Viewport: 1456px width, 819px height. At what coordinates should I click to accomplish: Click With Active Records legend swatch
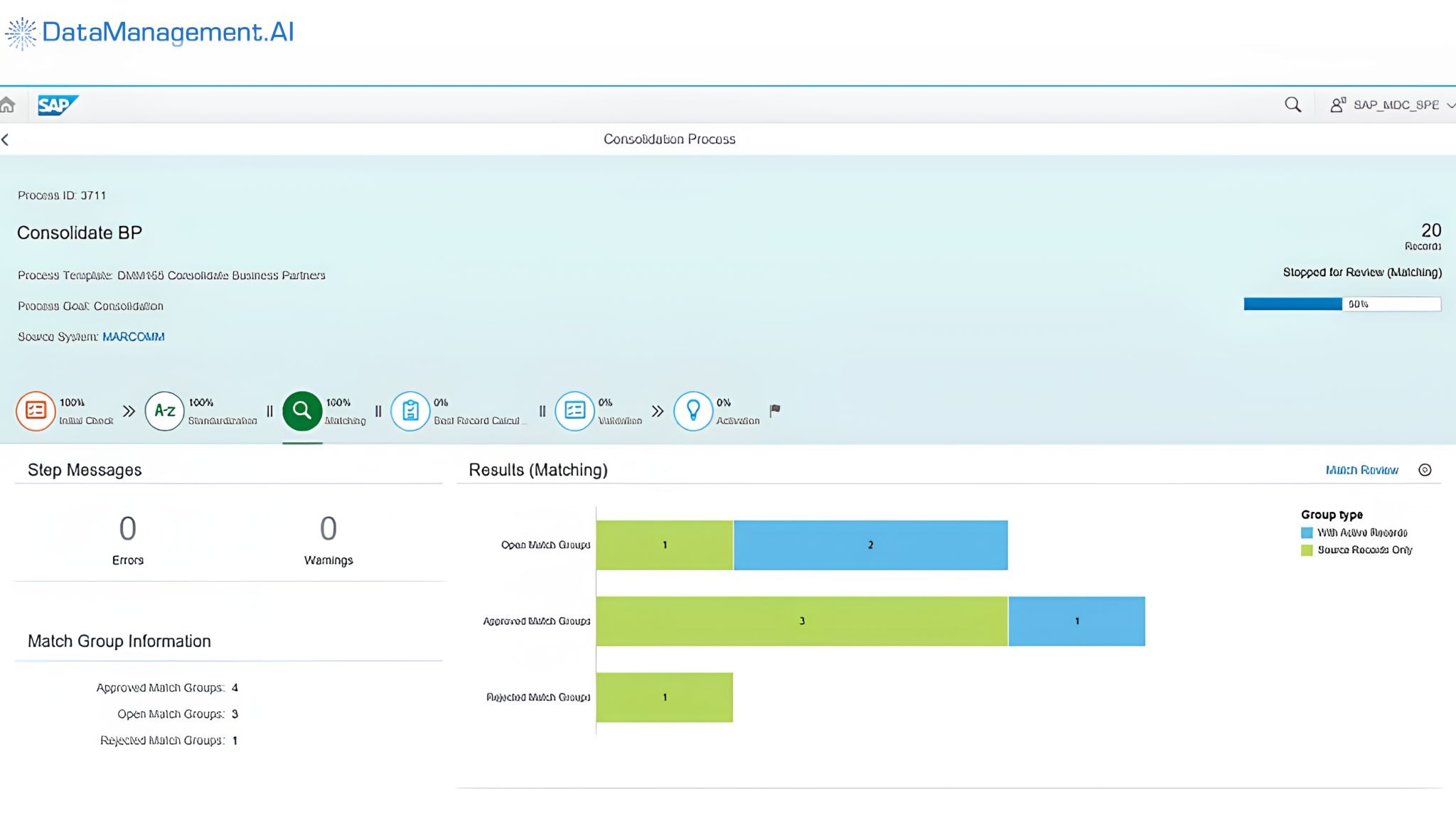[x=1307, y=532]
